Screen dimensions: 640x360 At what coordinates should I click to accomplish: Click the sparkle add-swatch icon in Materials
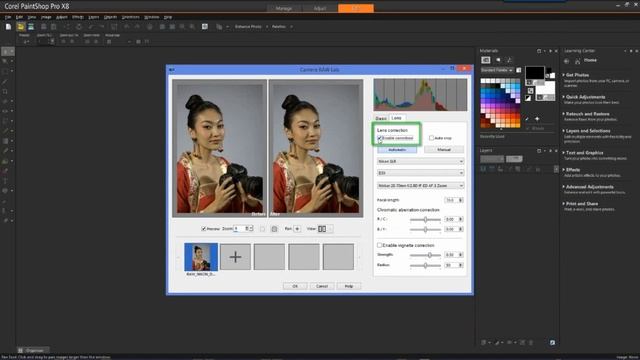(537, 119)
